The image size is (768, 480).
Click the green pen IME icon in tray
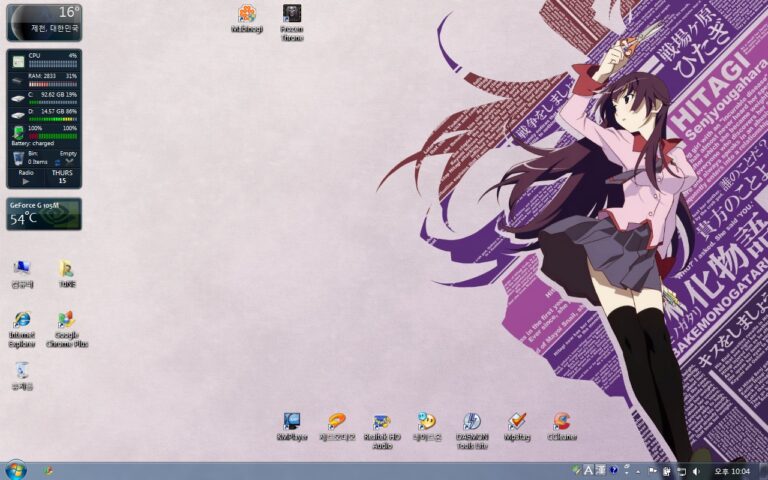(576, 471)
